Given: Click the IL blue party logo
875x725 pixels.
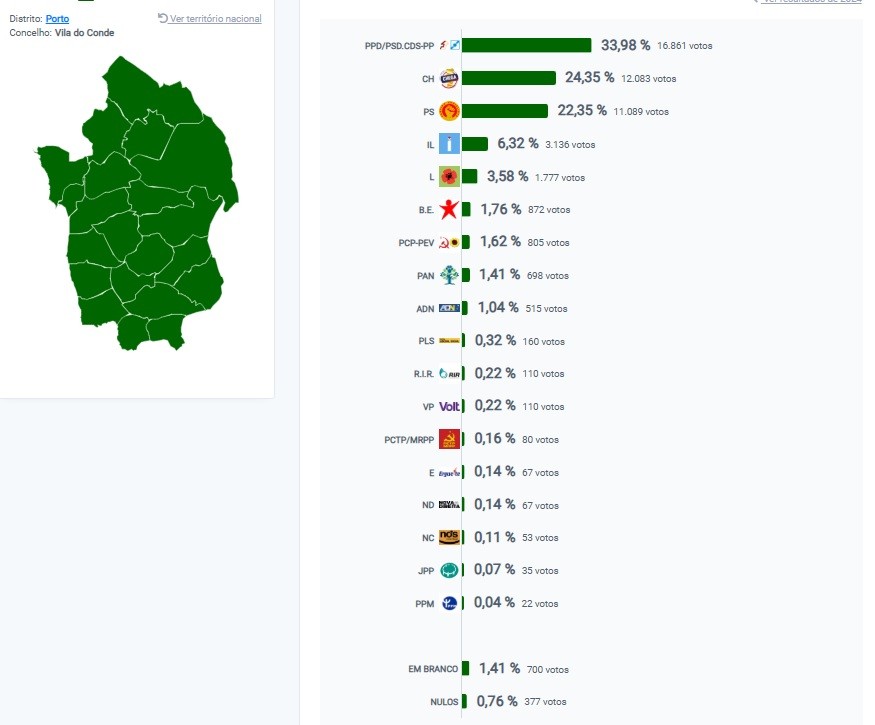Looking at the screenshot, I should coord(449,144).
